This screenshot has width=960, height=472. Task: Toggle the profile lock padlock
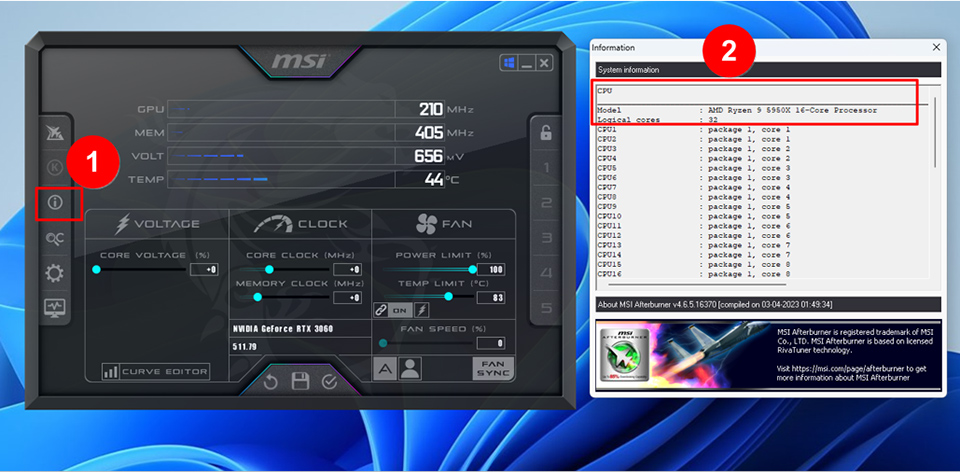click(x=546, y=132)
